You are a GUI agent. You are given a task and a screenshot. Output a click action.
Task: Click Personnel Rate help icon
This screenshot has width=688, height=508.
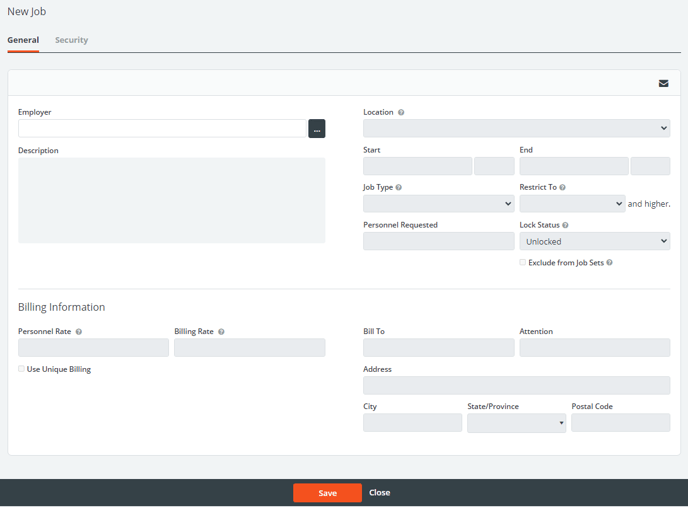79,332
